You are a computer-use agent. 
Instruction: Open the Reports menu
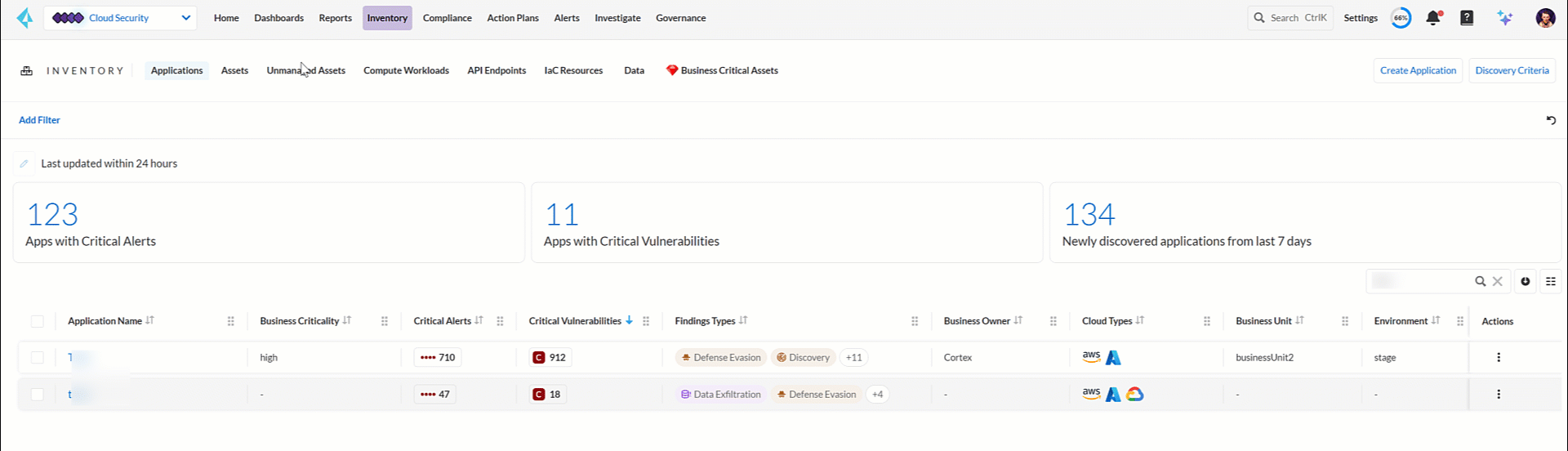click(335, 18)
